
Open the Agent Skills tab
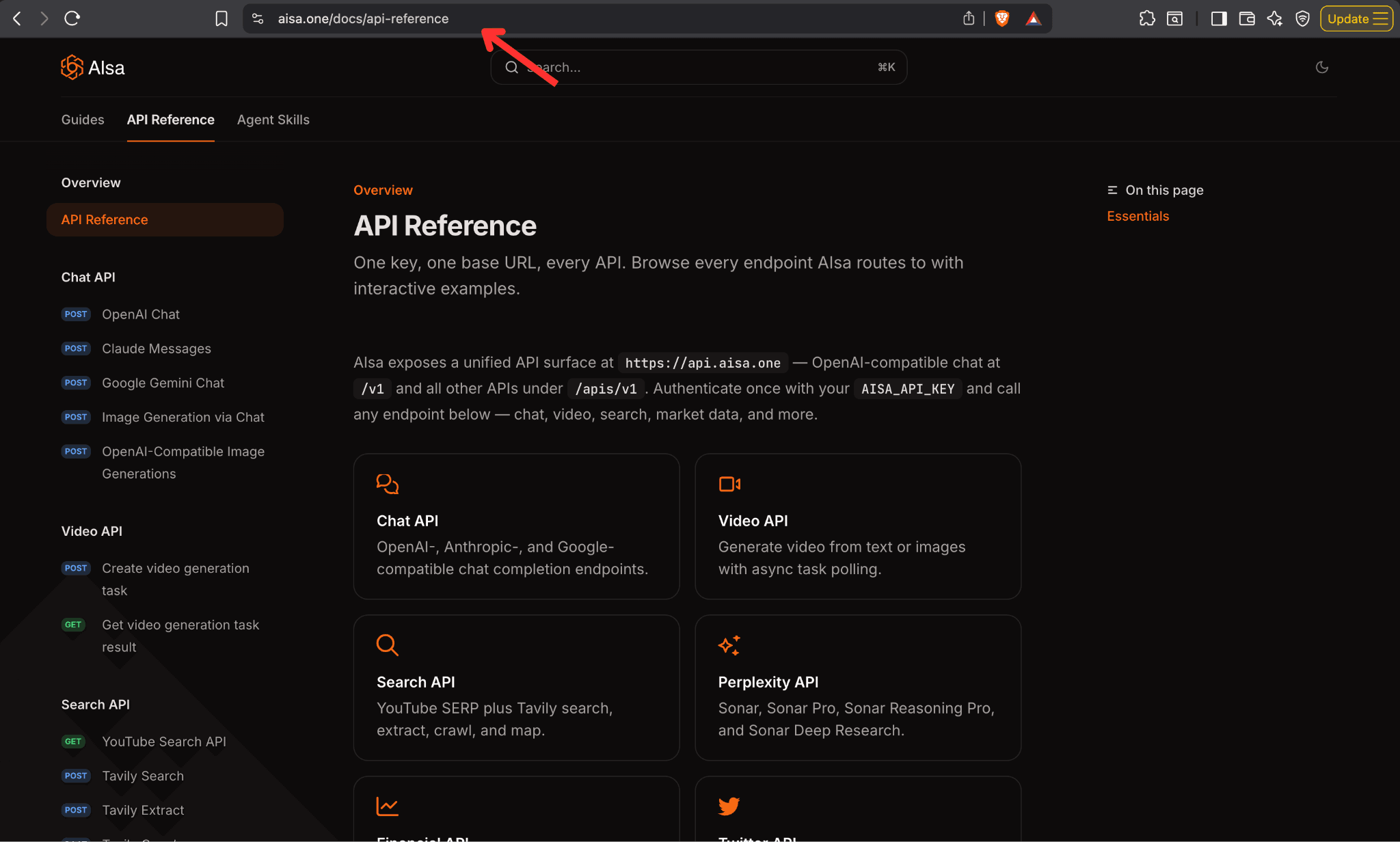(x=273, y=120)
